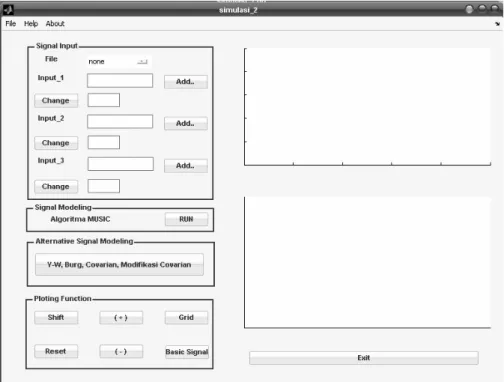Click the MATLAB icon in title bar
The width and height of the screenshot is (504, 382).
pyautogui.click(x=8, y=10)
